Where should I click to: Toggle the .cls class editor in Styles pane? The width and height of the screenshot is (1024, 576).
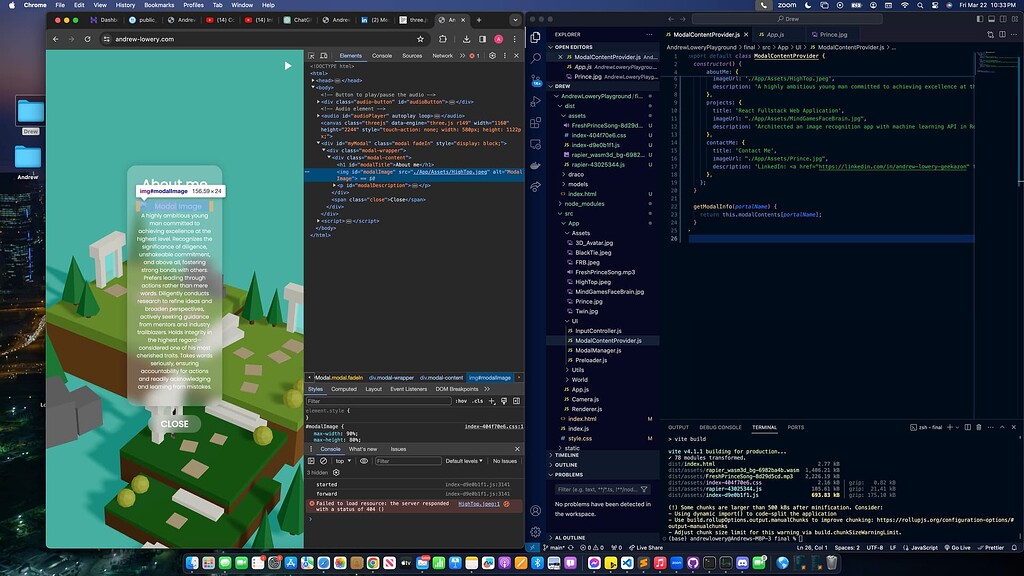[x=478, y=401]
